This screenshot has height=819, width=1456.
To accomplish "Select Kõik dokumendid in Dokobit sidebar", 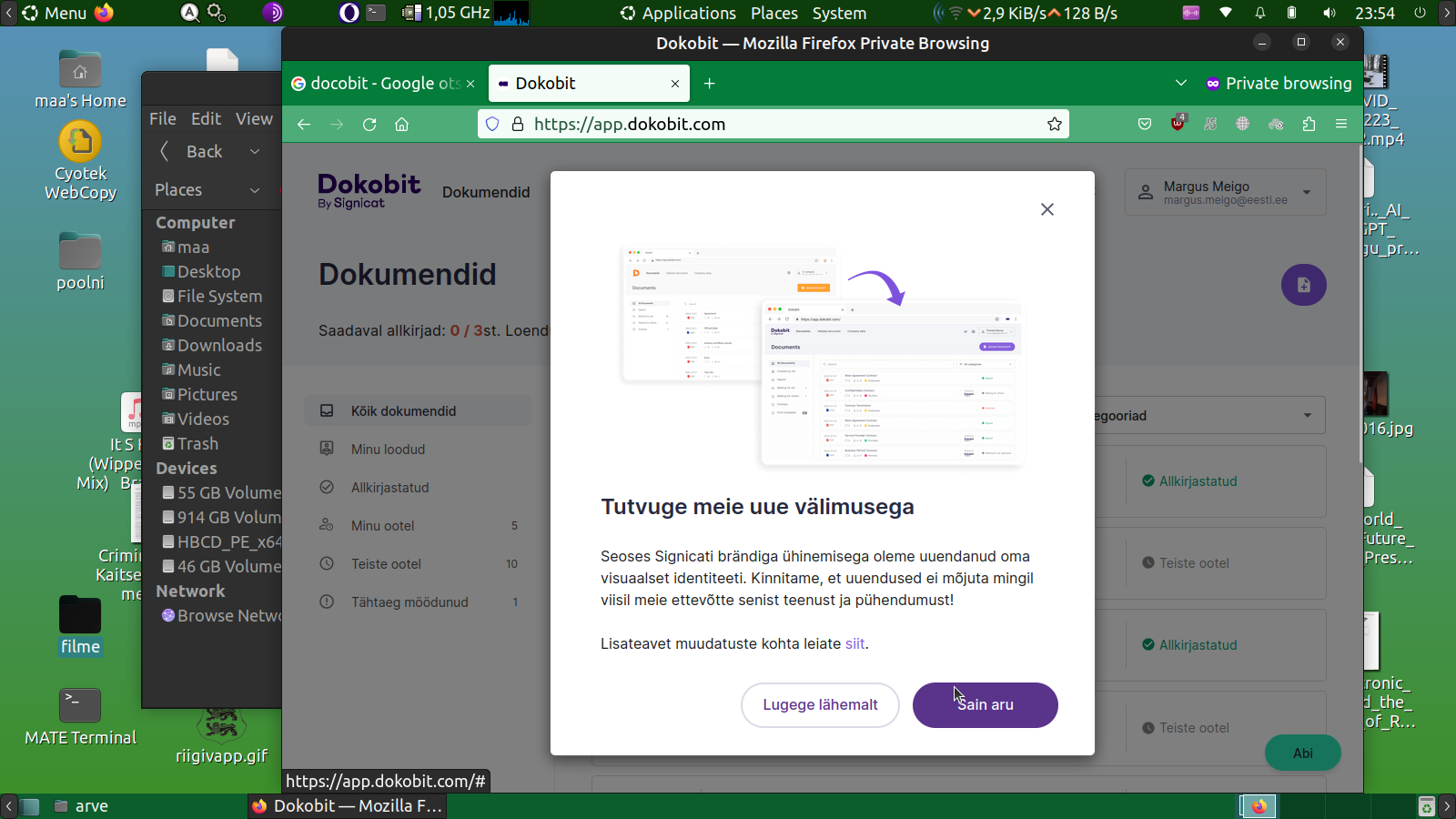I will coord(419,411).
